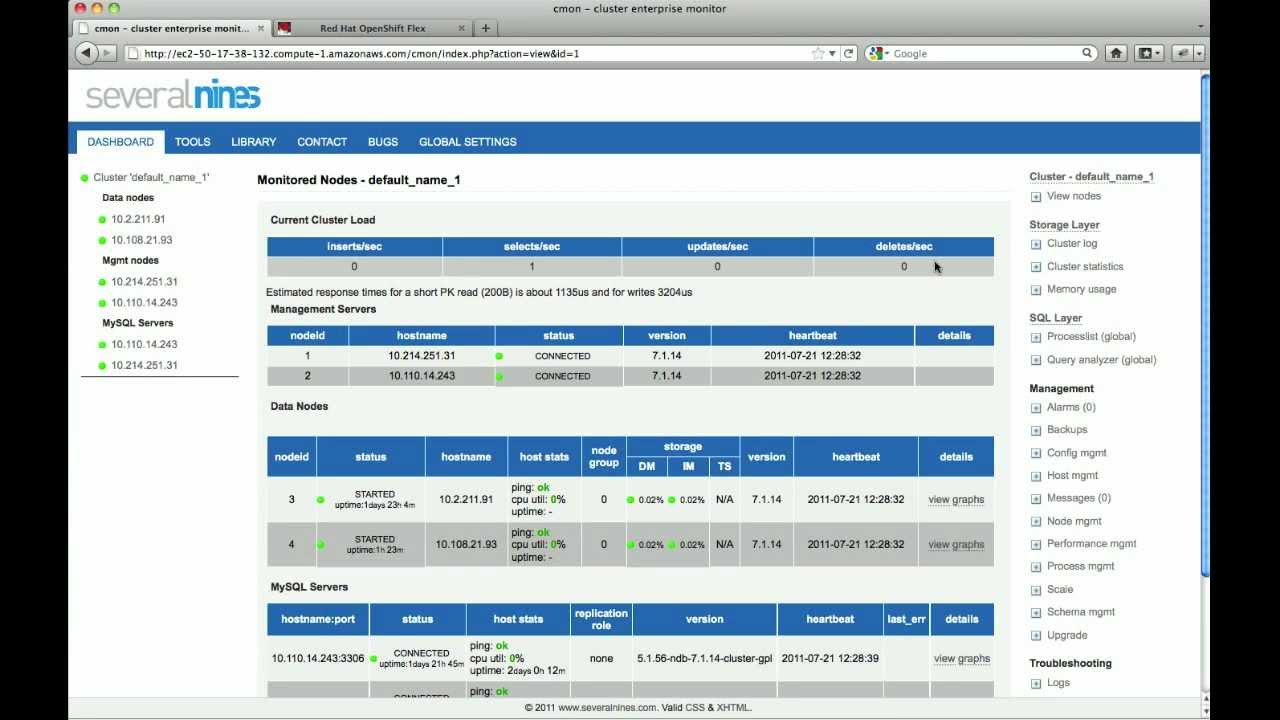
Task: Click the plus icon beside Cluster statistics
Action: point(1036,267)
